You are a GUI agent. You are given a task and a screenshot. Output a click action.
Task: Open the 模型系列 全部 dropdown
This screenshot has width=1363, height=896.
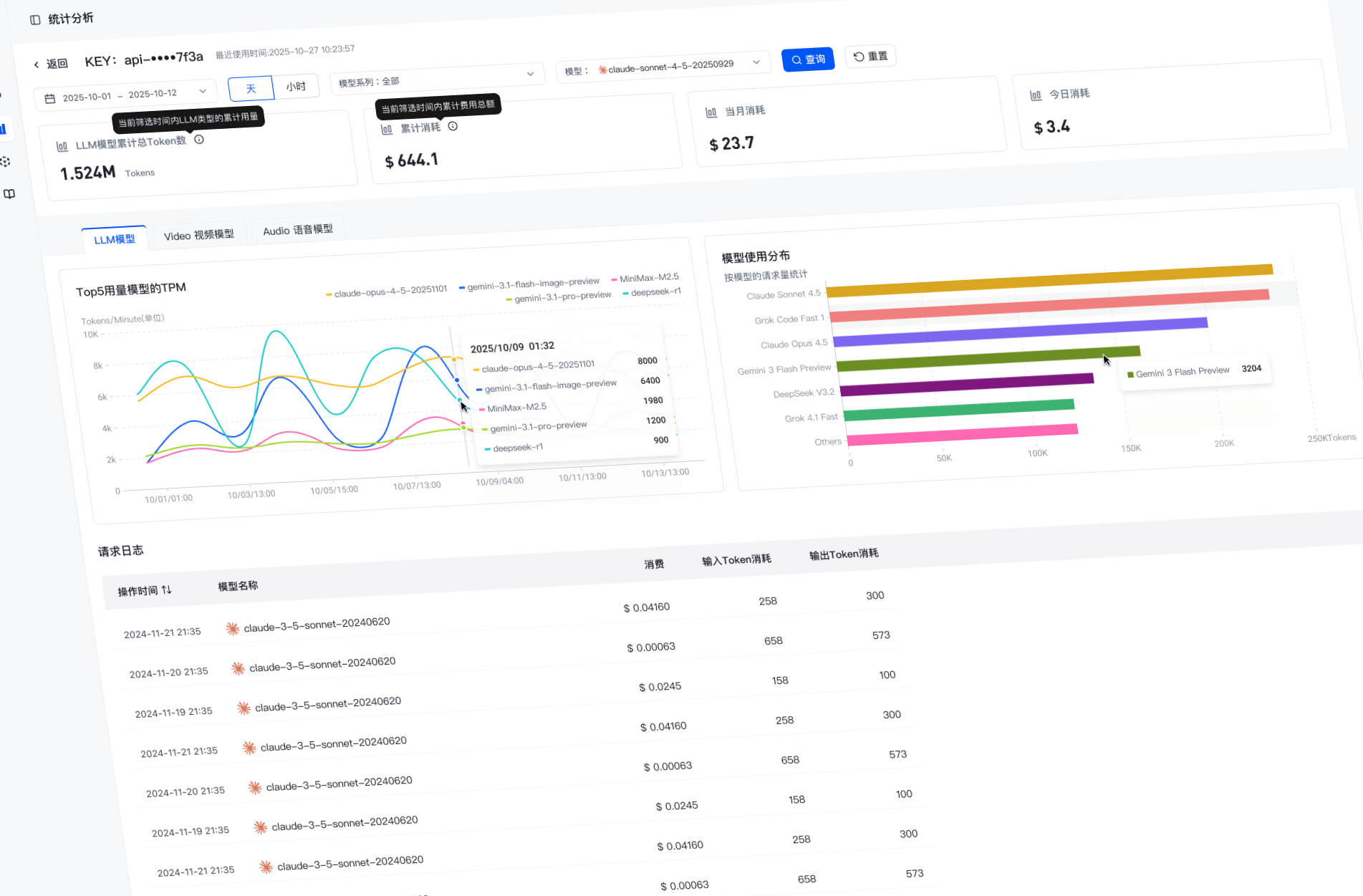pyautogui.click(x=437, y=77)
